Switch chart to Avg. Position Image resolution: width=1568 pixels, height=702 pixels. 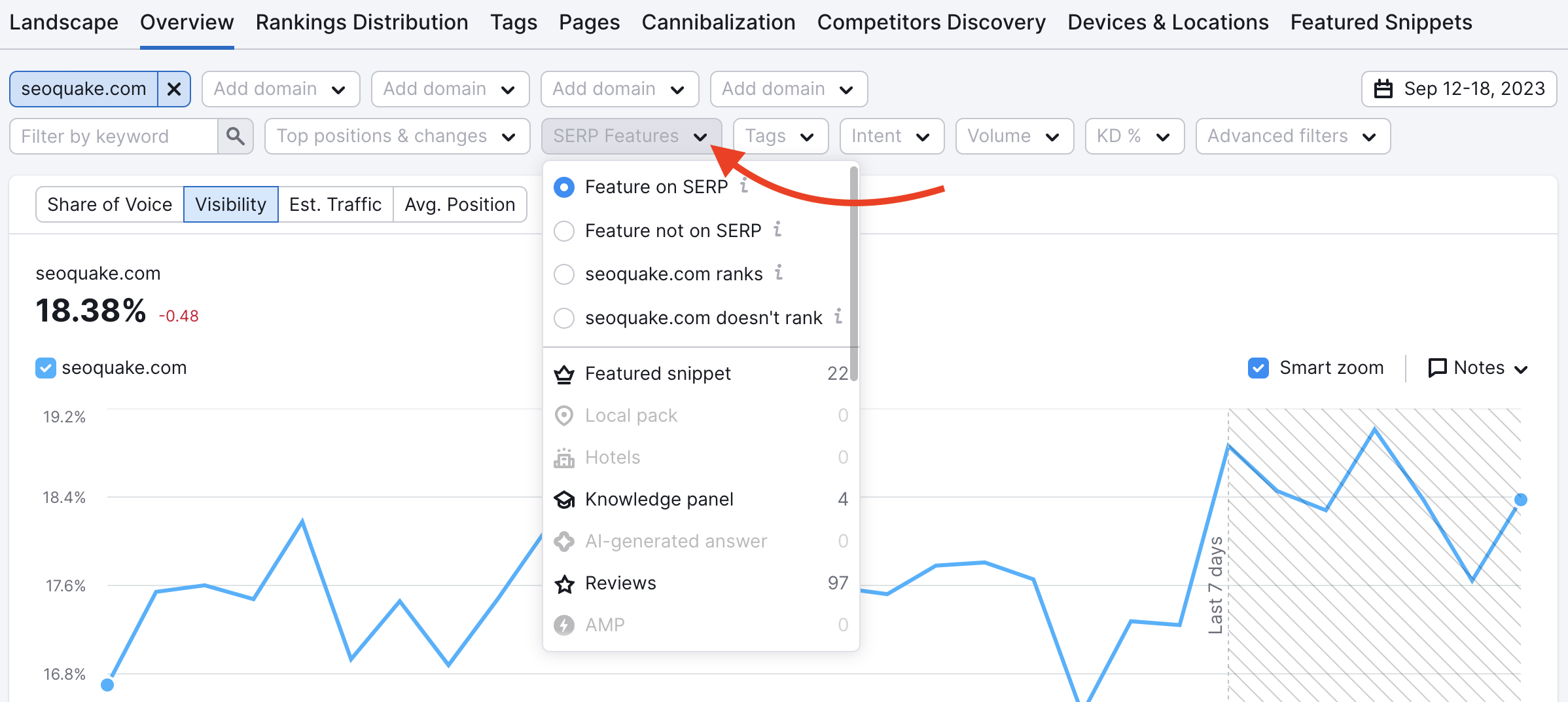(x=460, y=204)
